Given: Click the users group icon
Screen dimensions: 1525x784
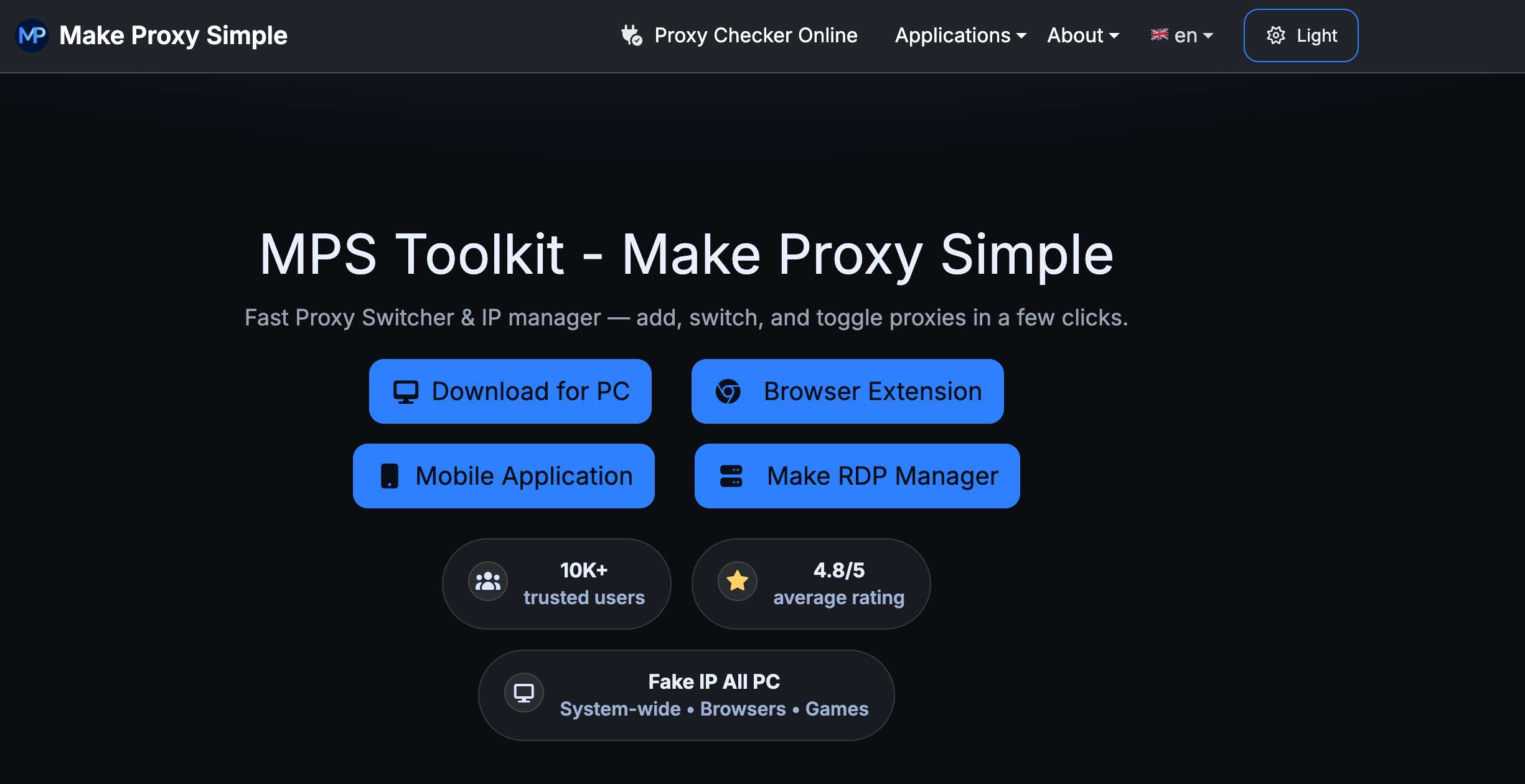Looking at the screenshot, I should [x=488, y=581].
